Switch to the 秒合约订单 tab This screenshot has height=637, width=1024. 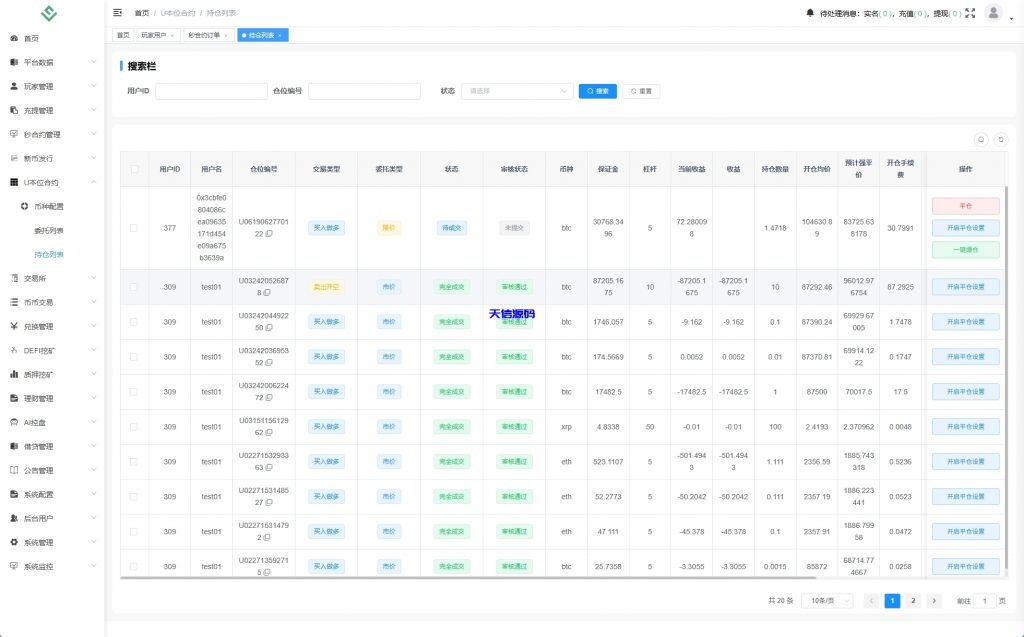coord(208,35)
